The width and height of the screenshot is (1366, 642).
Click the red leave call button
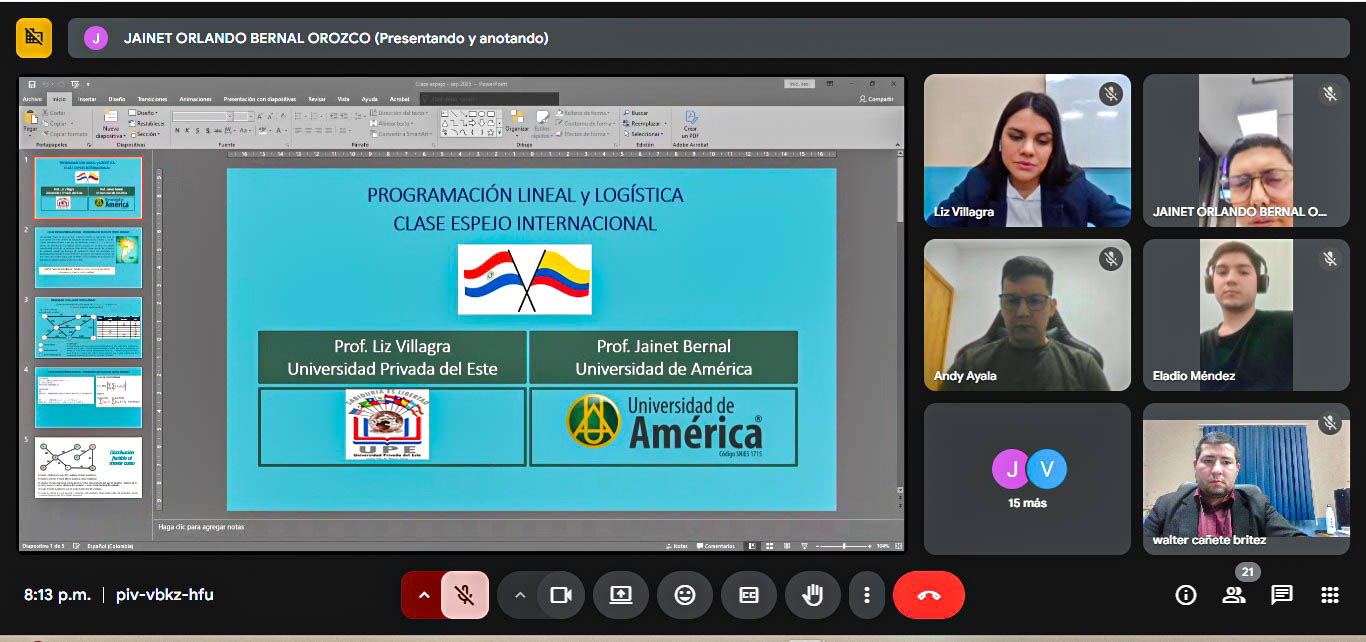(928, 595)
